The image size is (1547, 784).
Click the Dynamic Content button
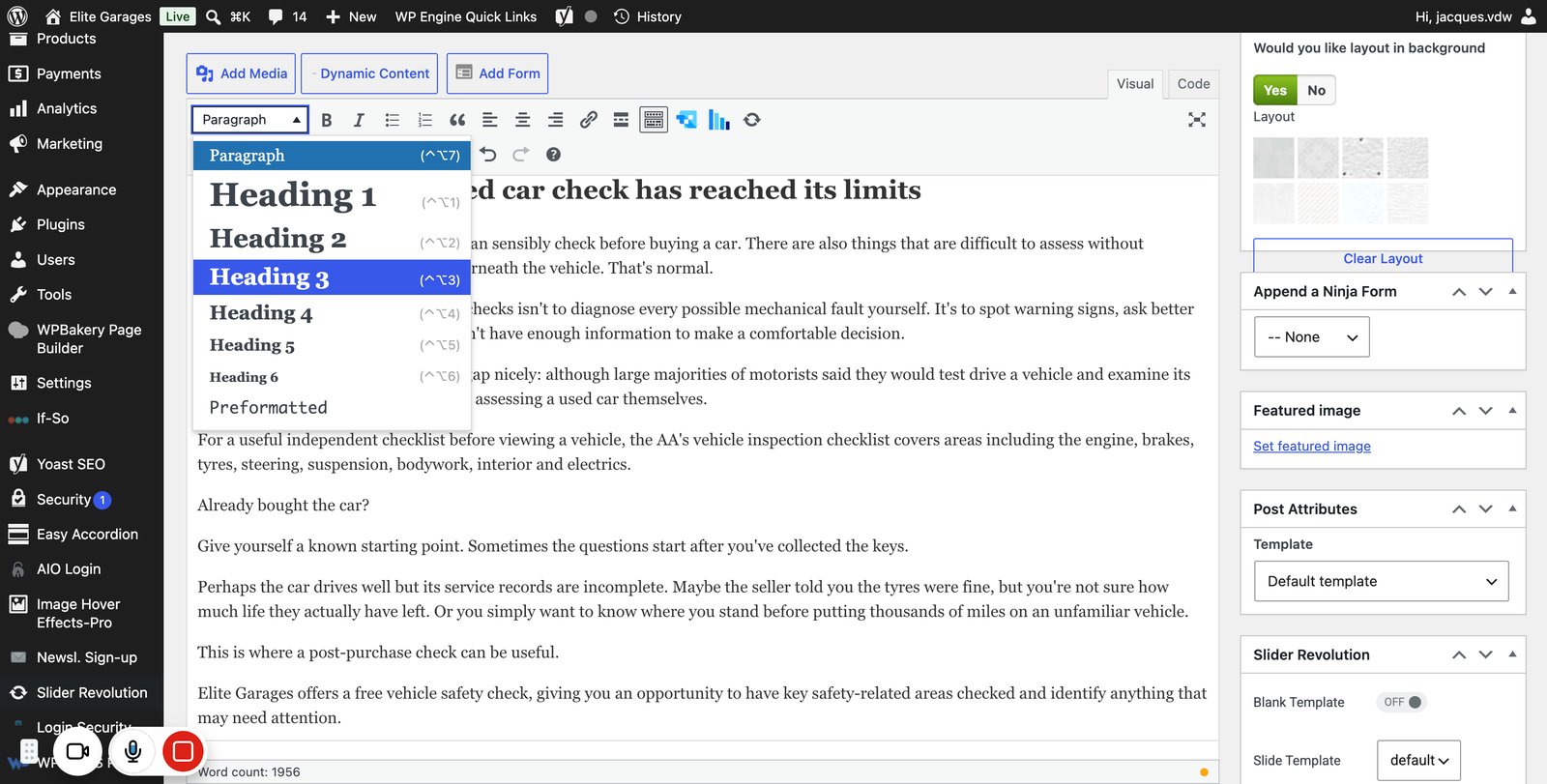(x=369, y=73)
